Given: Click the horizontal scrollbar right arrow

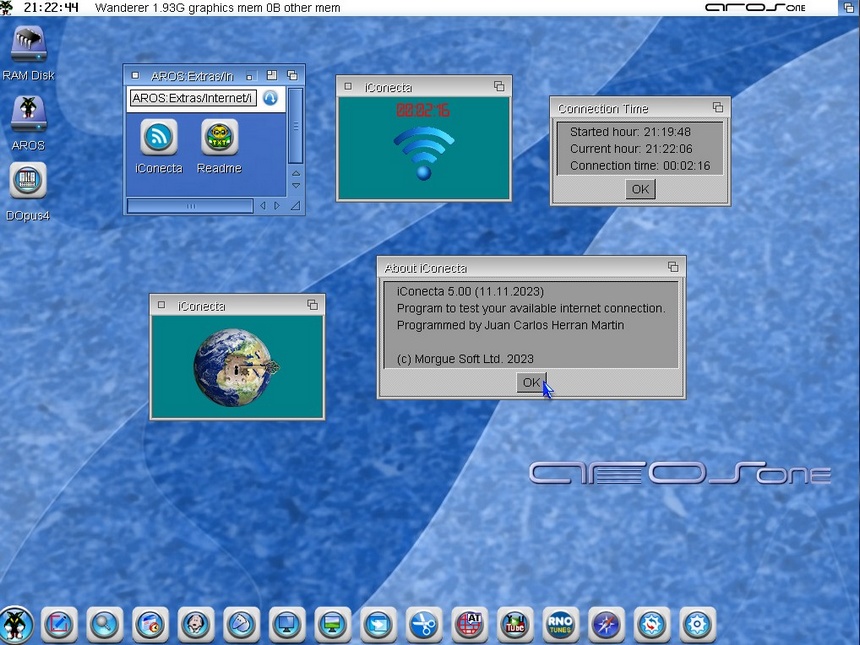Looking at the screenshot, I should point(278,205).
